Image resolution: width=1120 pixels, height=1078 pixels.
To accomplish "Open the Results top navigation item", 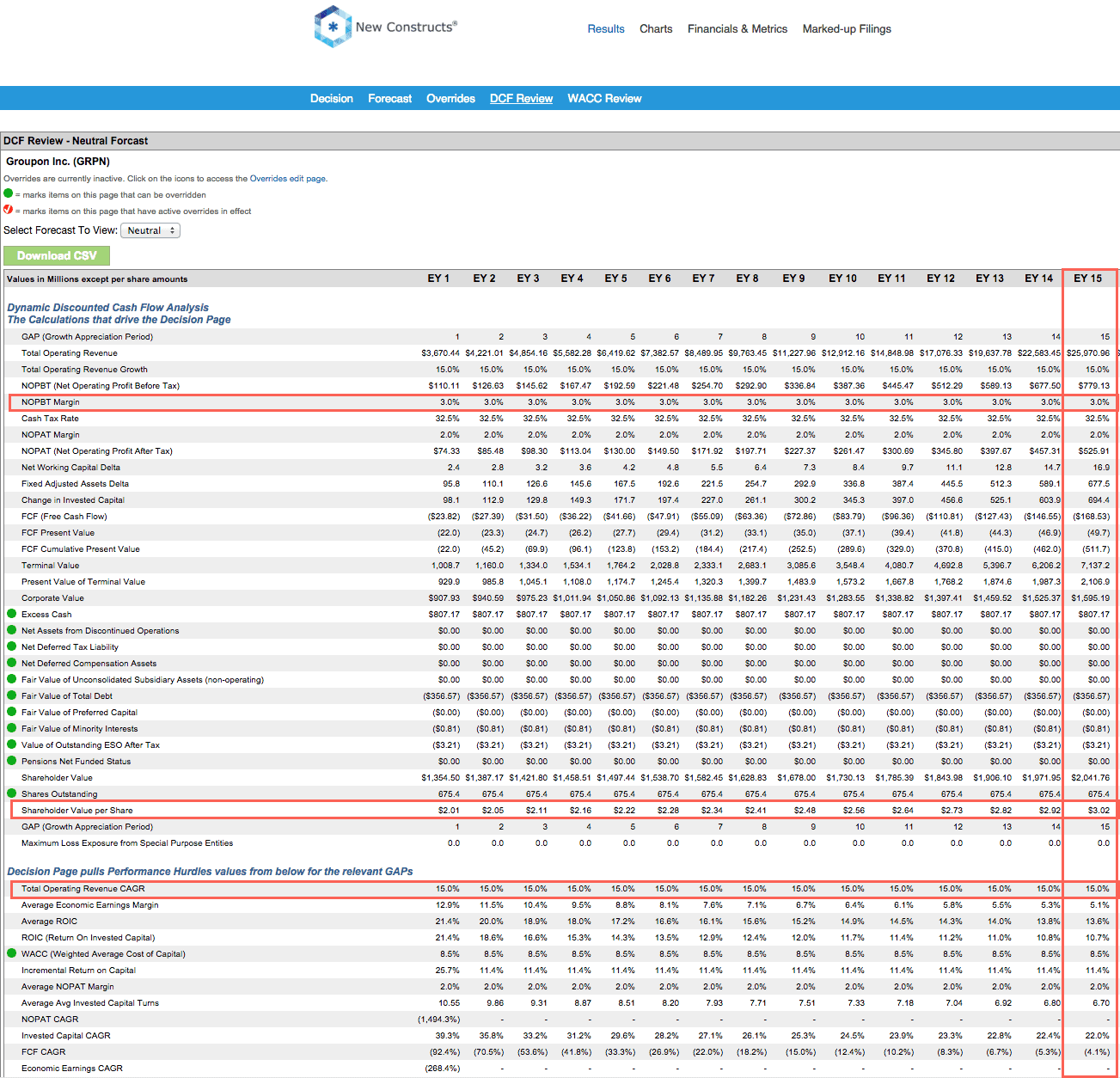I will tap(606, 28).
